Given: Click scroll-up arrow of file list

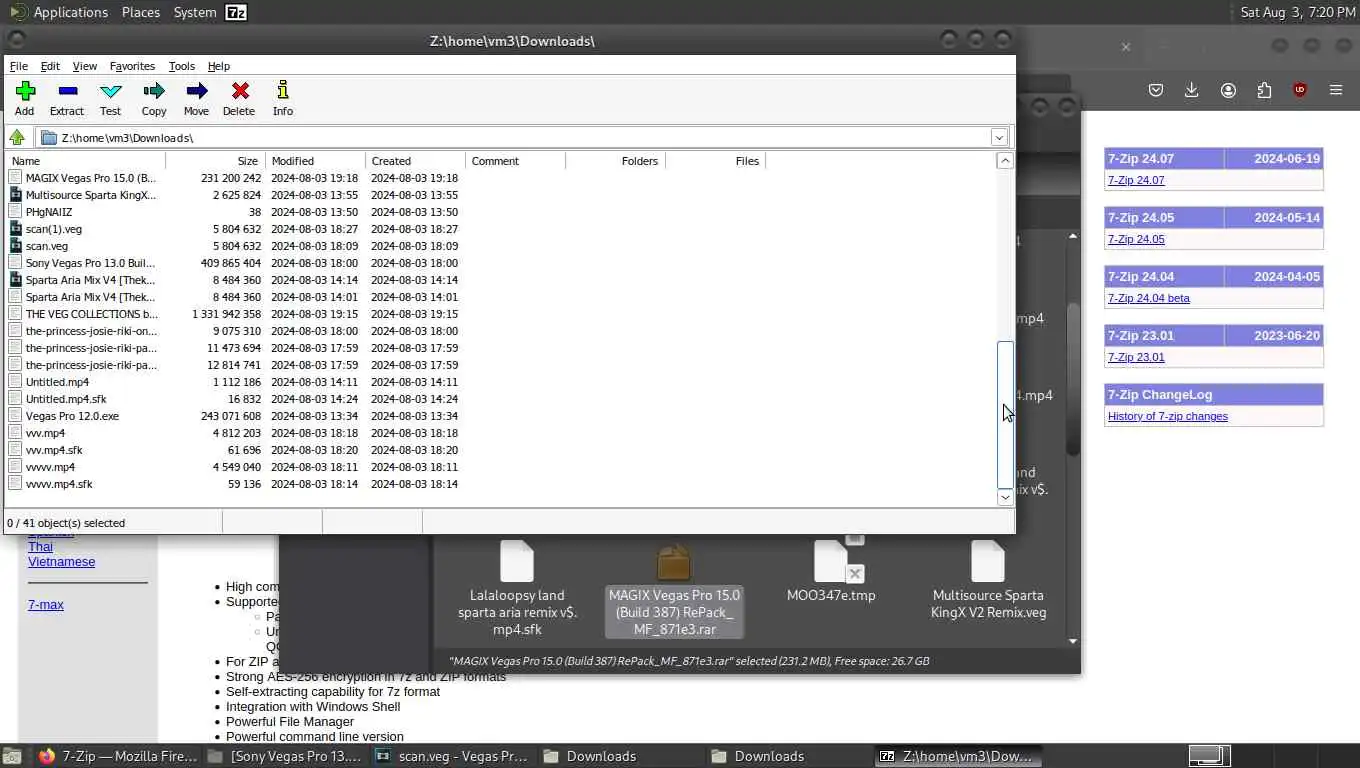Looking at the screenshot, I should click(1005, 161).
